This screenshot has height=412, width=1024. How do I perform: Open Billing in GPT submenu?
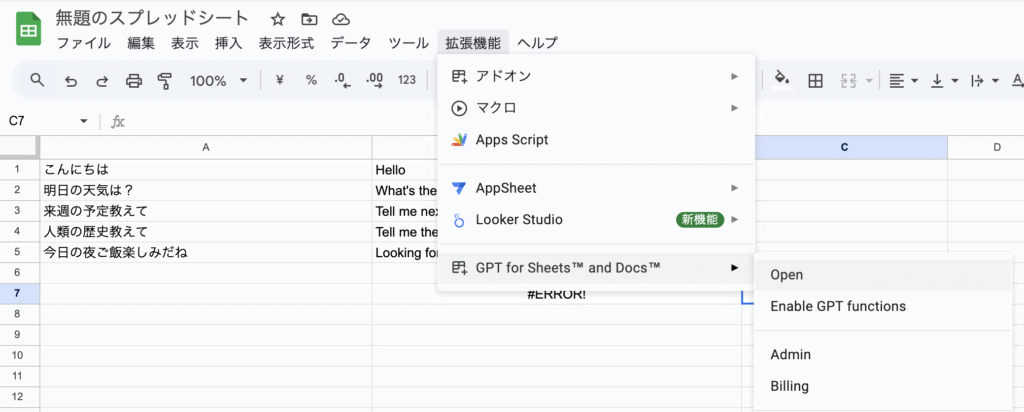click(883, 386)
